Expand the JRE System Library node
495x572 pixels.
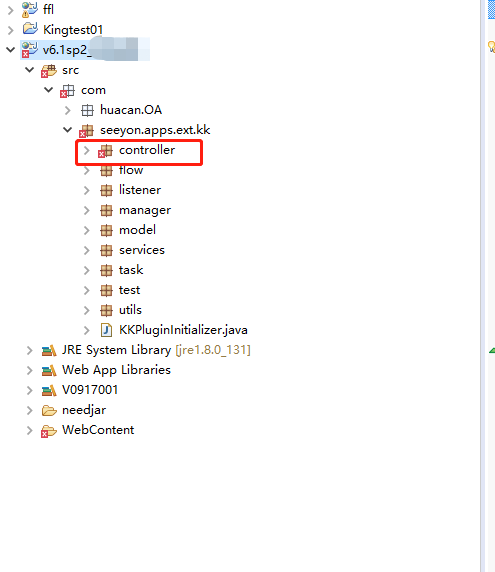pos(30,351)
